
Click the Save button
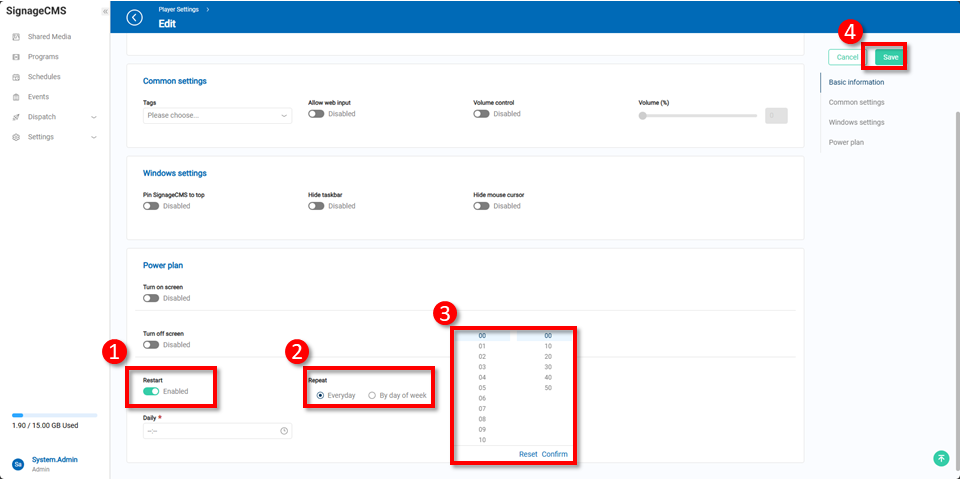coord(890,57)
